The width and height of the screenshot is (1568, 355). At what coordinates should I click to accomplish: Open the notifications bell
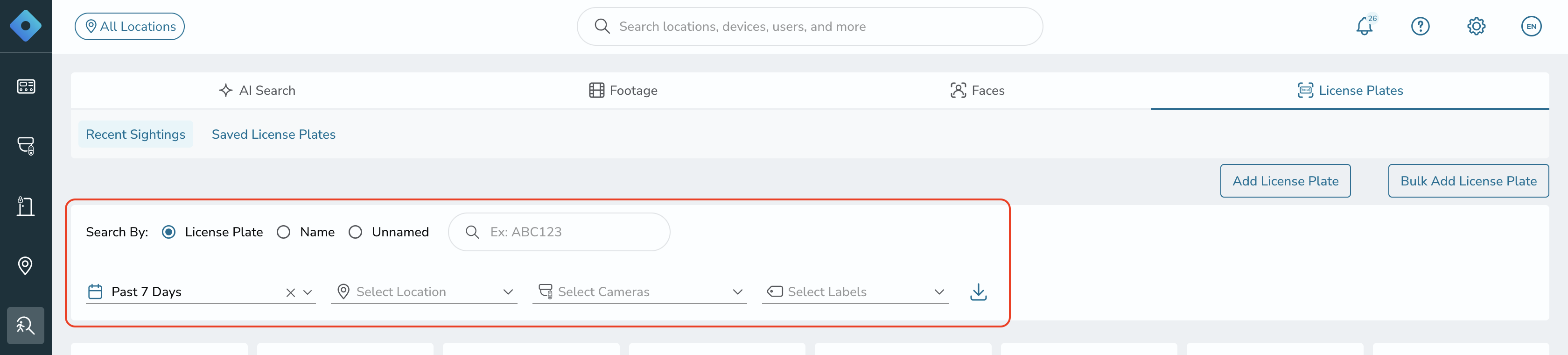coord(1364,26)
